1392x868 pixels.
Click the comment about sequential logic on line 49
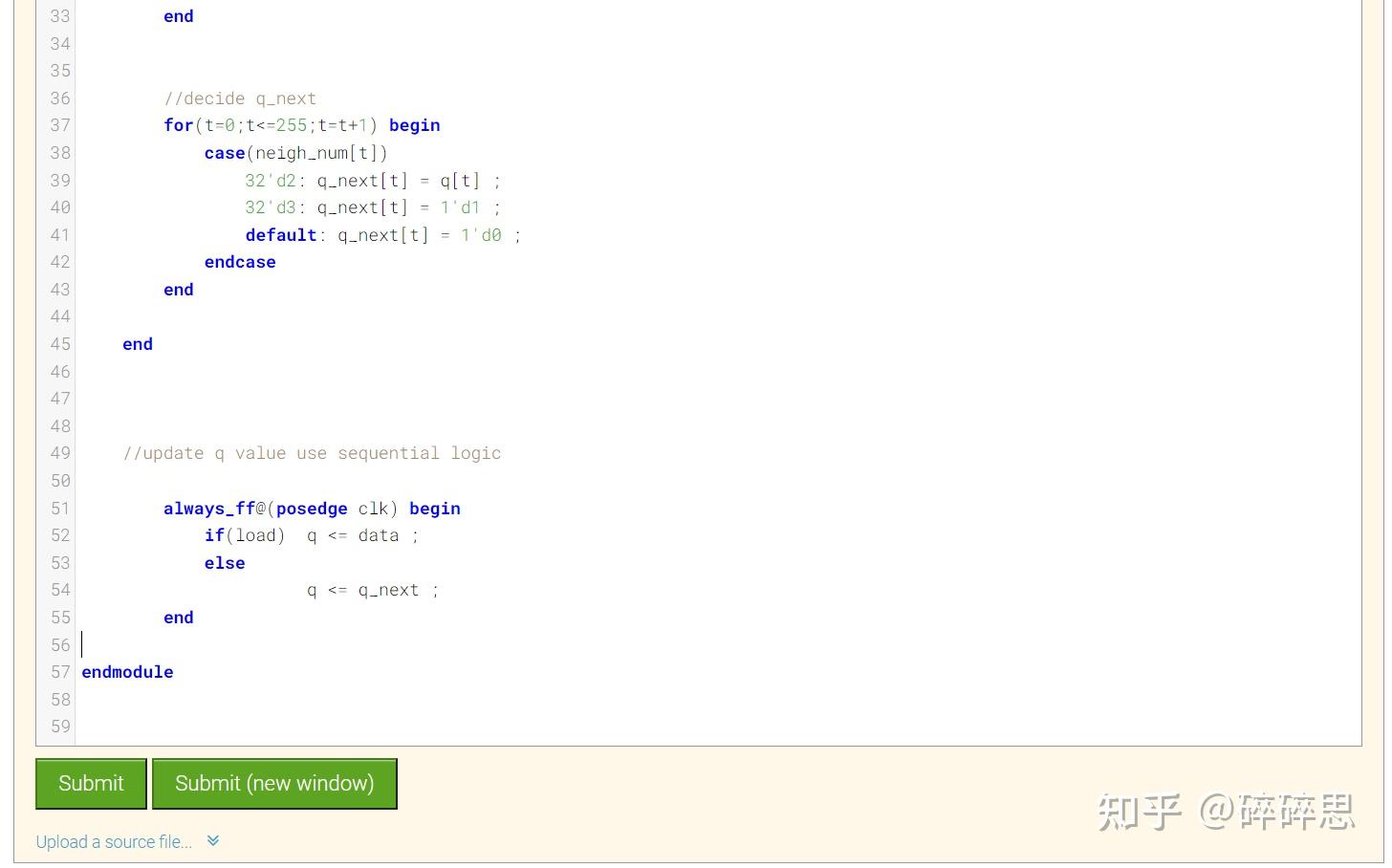[x=313, y=453]
